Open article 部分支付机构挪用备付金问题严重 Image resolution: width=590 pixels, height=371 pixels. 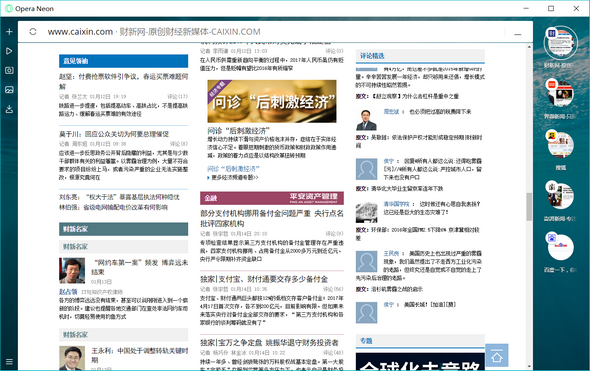click(272, 218)
